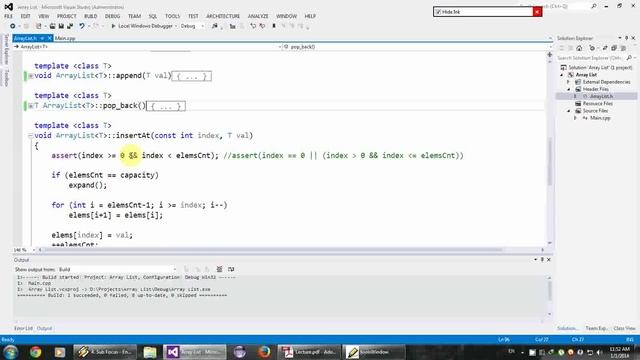Open Google Chrome from the taskbar
640x360 pixels.
(36, 352)
